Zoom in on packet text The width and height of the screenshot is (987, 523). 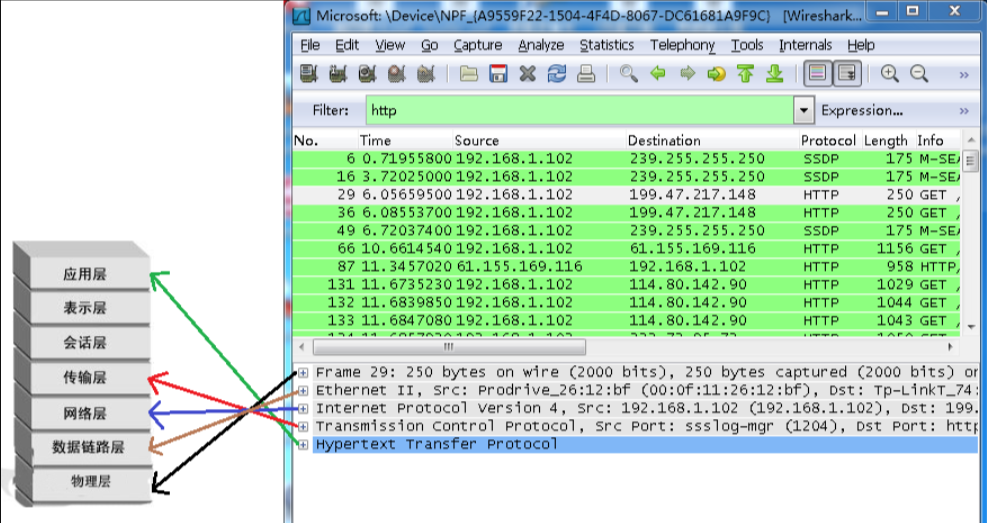click(889, 74)
